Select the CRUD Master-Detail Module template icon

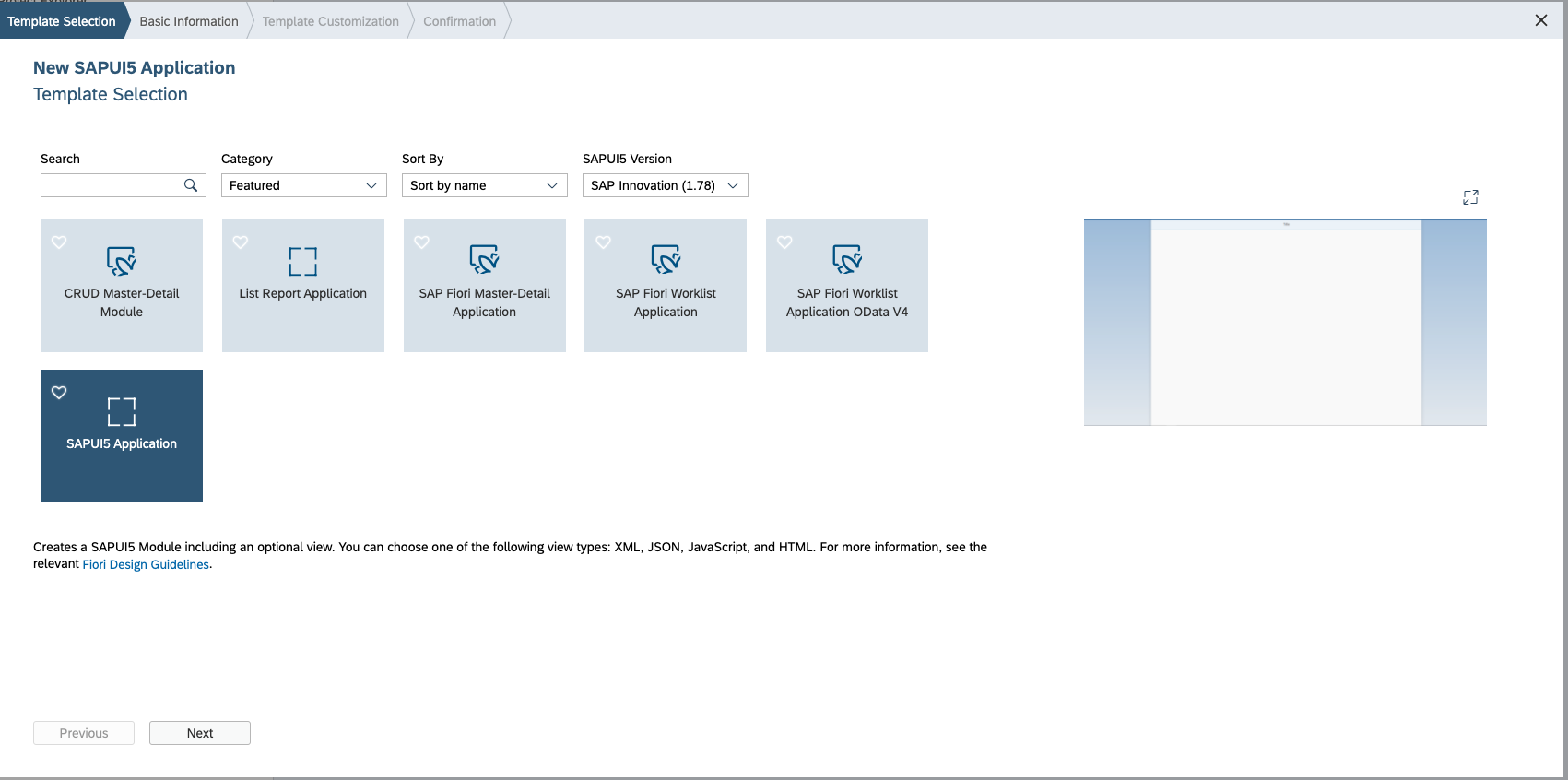122,261
